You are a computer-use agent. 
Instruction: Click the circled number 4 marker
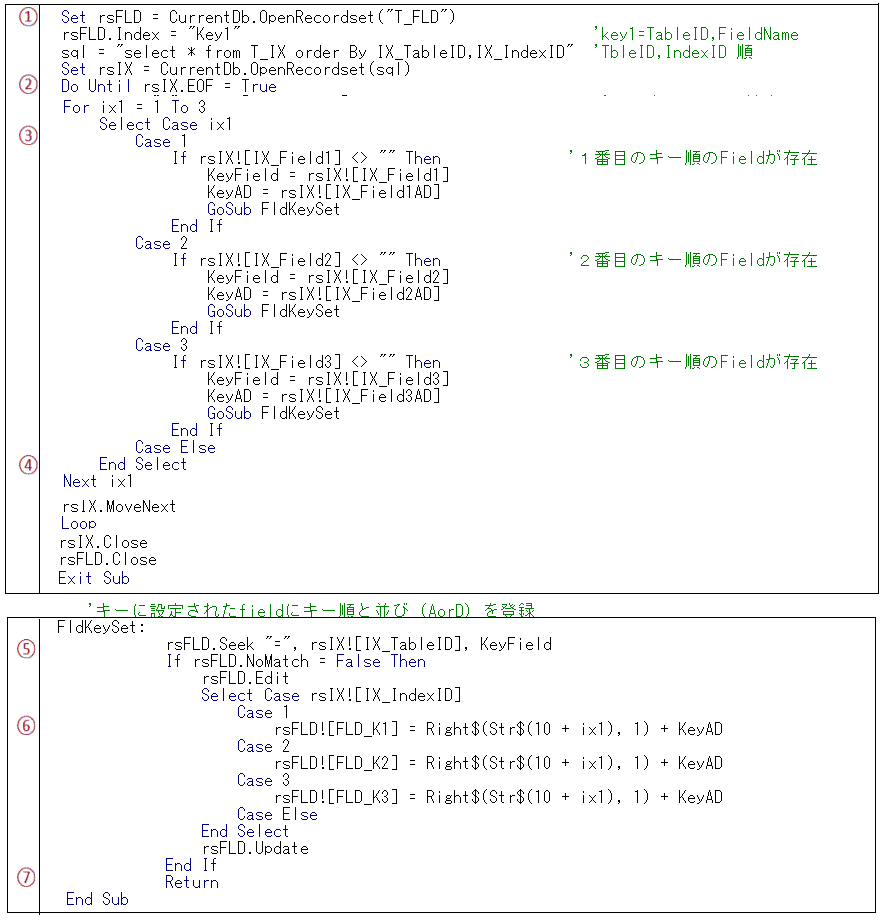pyautogui.click(x=27, y=464)
